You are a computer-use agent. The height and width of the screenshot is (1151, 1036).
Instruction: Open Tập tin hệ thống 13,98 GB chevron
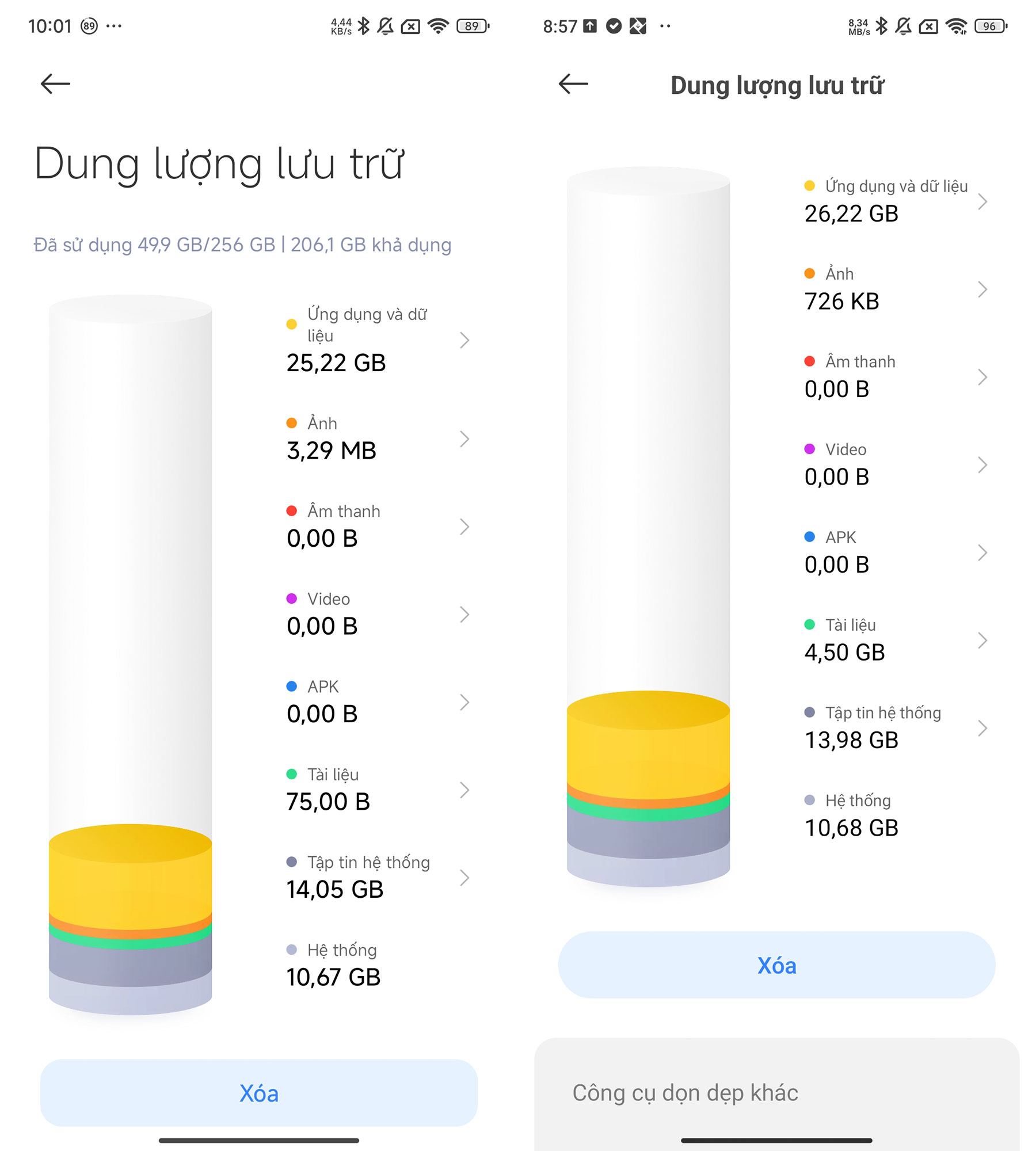pyautogui.click(x=982, y=728)
